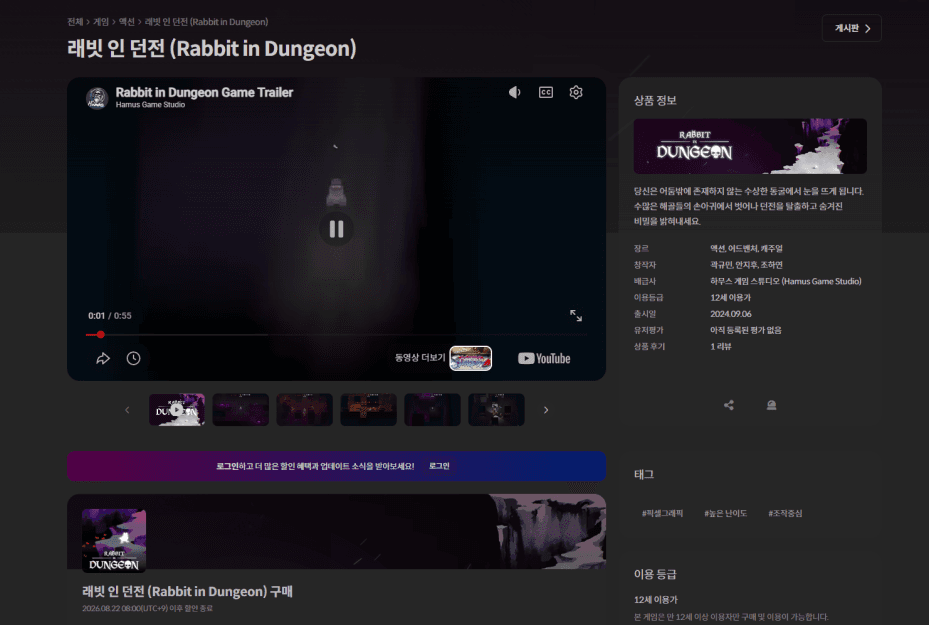Mute the trailer video volume
The height and width of the screenshot is (625, 929).
tap(514, 92)
